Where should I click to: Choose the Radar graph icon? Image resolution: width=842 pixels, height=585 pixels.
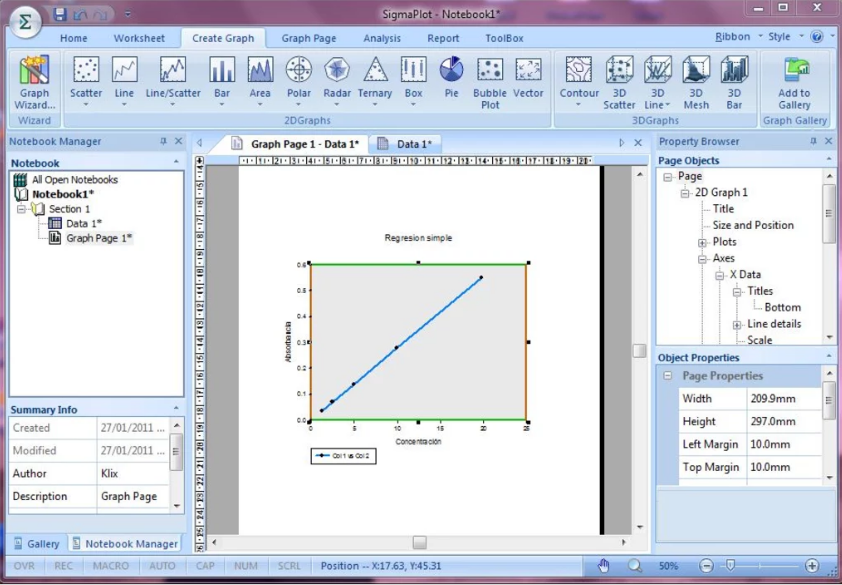coord(337,76)
